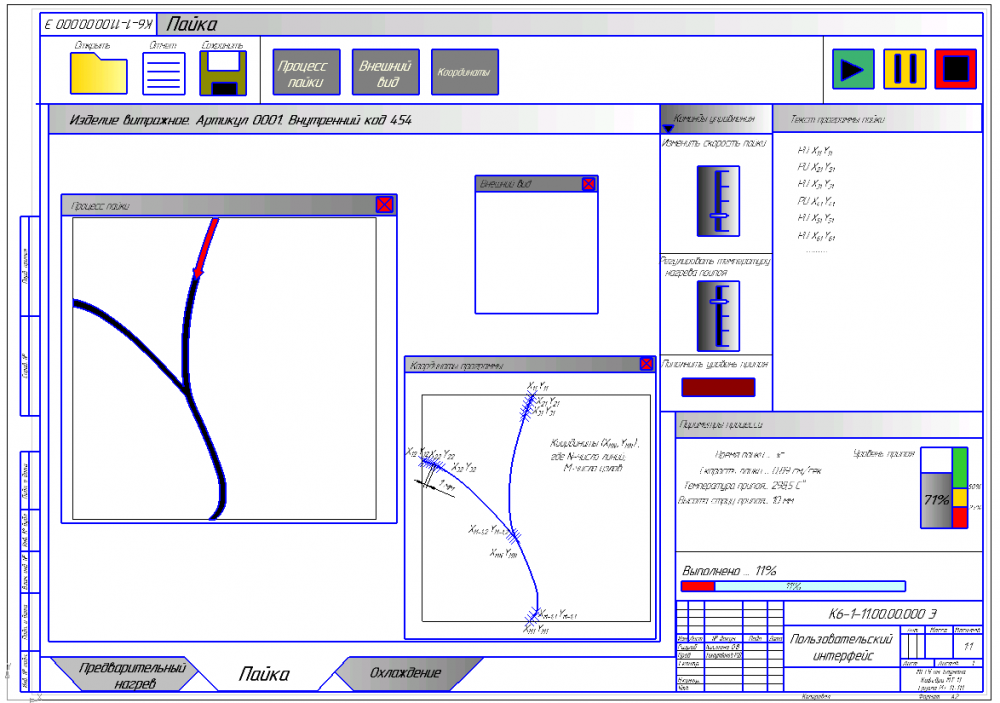This screenshot has width=1000, height=703.
Task: Click the soldering speed slider
Action: pos(718,201)
